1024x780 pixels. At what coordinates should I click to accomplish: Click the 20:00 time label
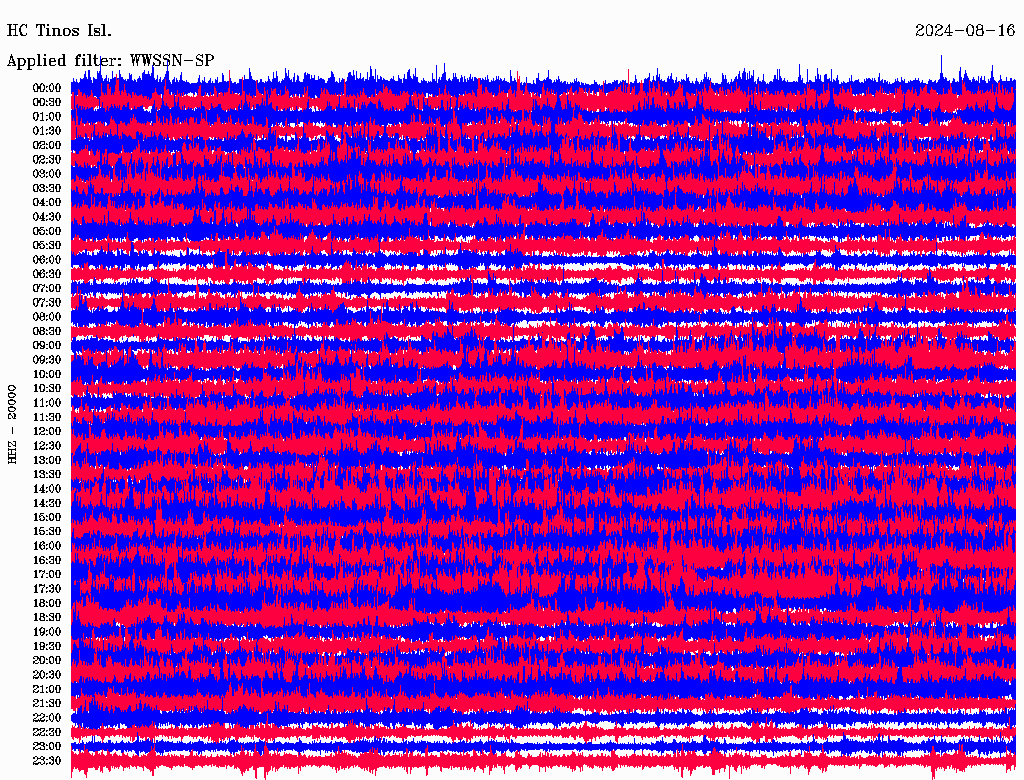(47, 661)
